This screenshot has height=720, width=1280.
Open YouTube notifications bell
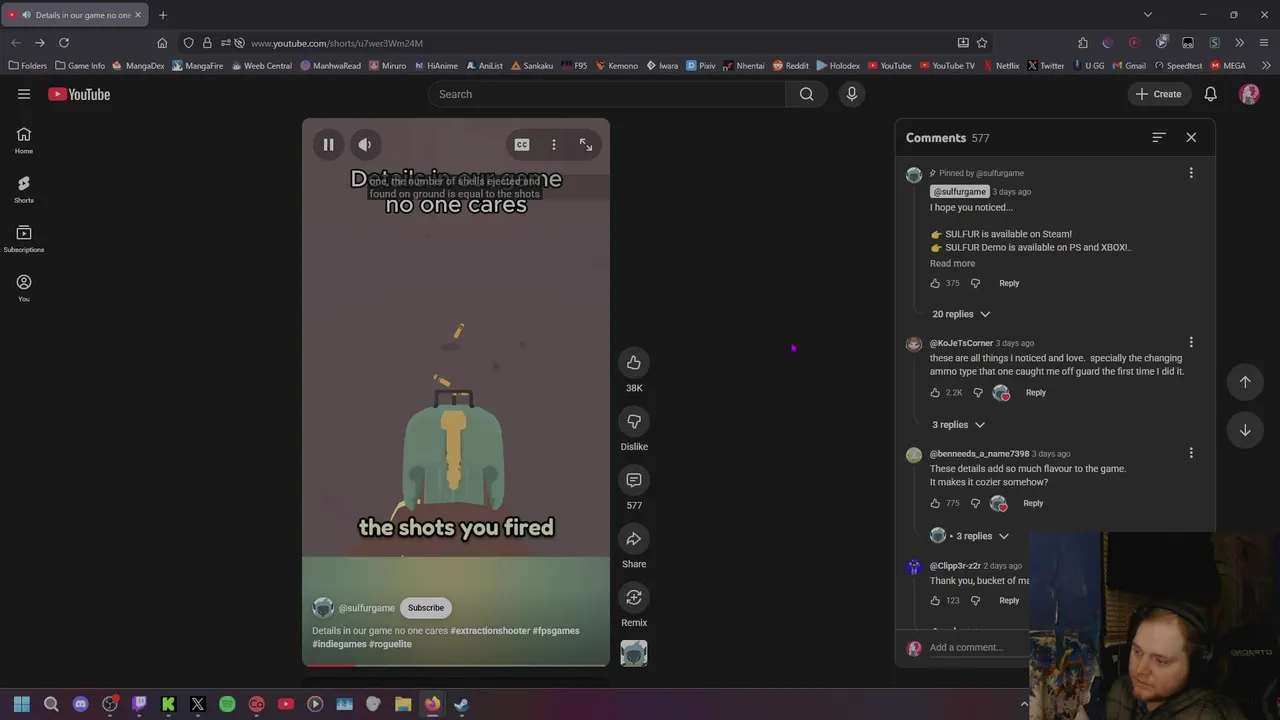point(1210,94)
